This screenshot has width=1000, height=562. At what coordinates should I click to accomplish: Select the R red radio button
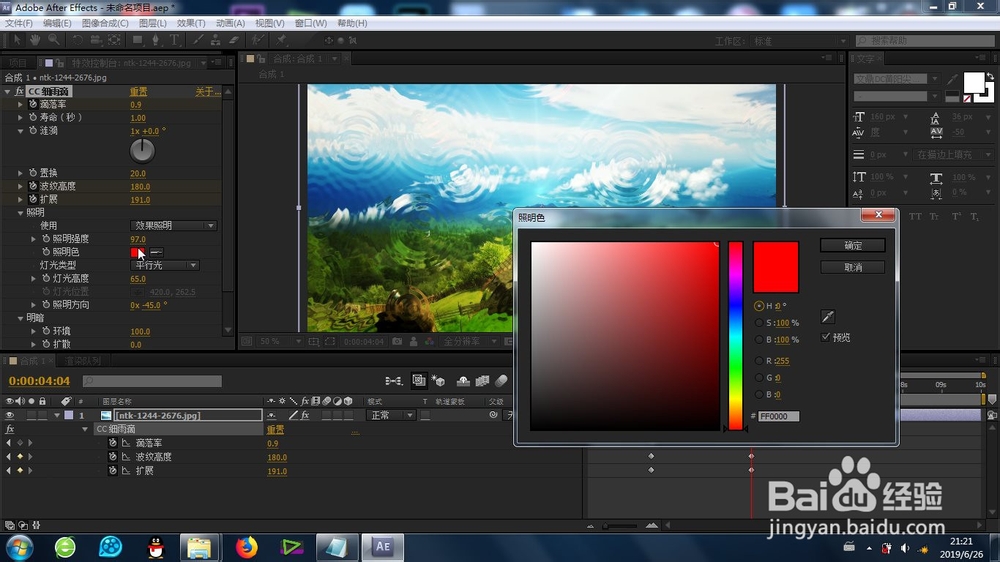(x=759, y=360)
